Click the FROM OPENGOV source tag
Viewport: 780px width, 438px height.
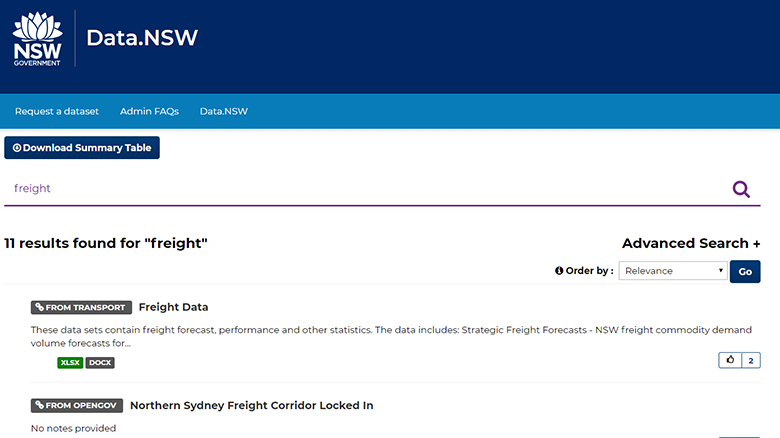point(77,405)
